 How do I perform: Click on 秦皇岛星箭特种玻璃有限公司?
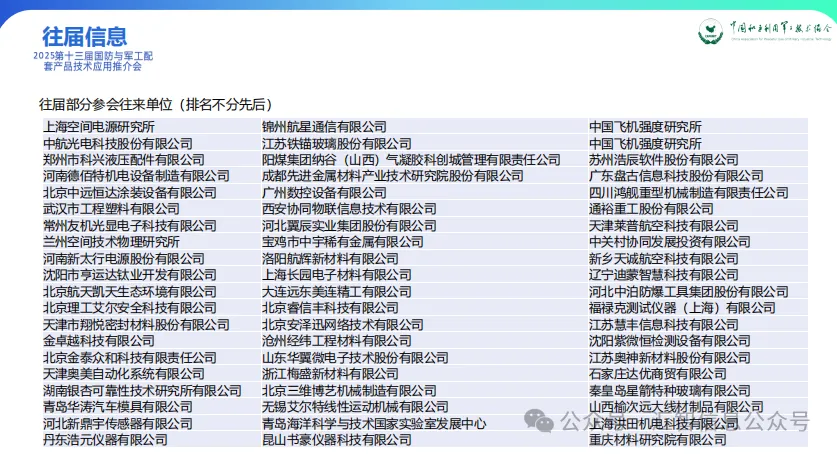tap(670, 391)
